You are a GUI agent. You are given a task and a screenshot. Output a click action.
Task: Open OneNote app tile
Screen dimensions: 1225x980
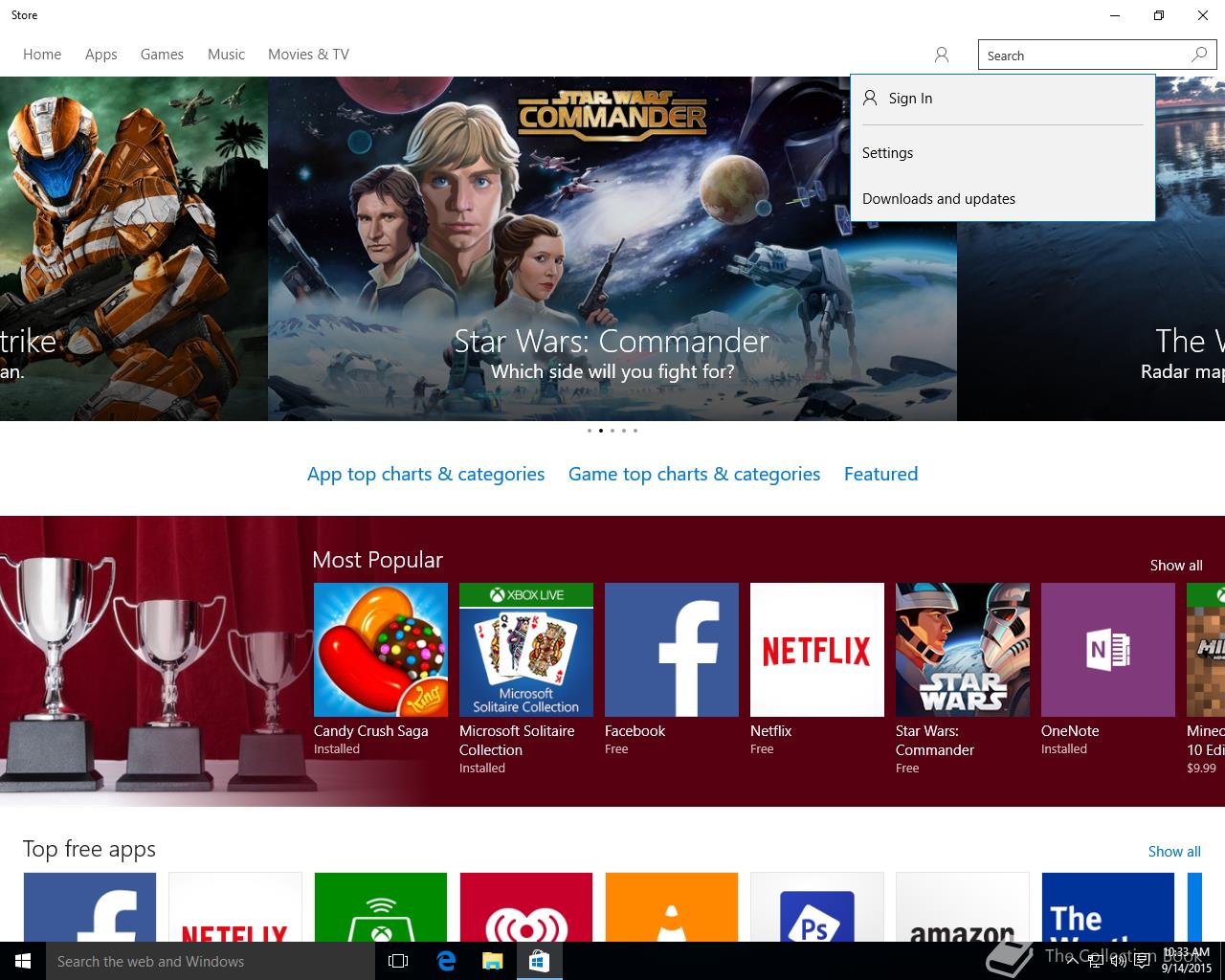(1108, 650)
